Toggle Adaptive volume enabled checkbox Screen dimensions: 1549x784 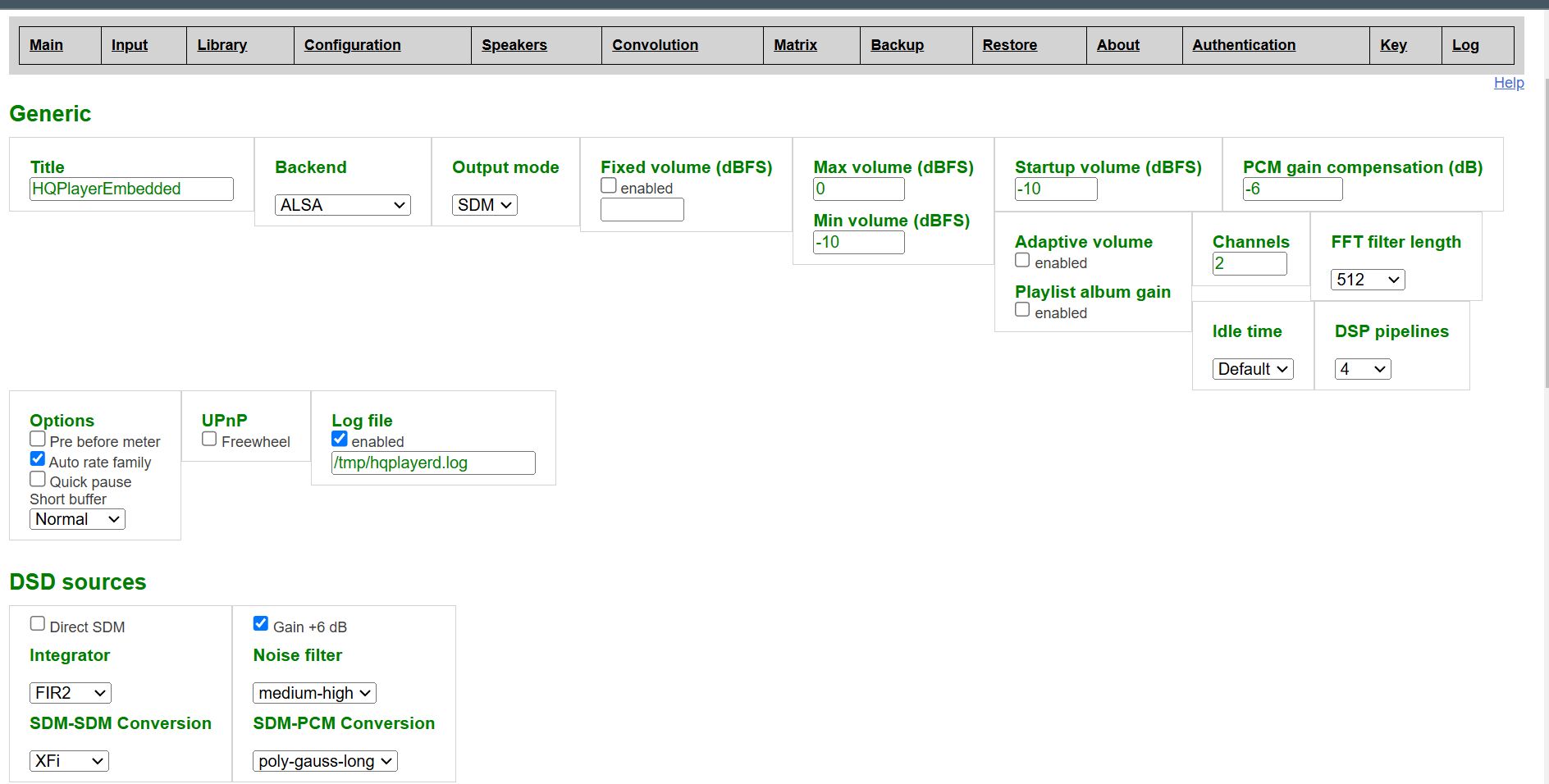click(1022, 261)
